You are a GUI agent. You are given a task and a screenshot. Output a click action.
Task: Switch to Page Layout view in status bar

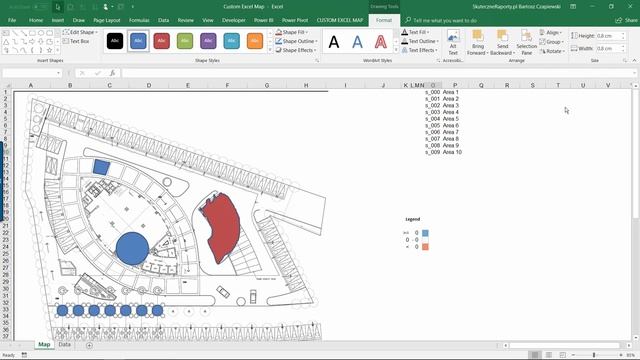click(549, 355)
